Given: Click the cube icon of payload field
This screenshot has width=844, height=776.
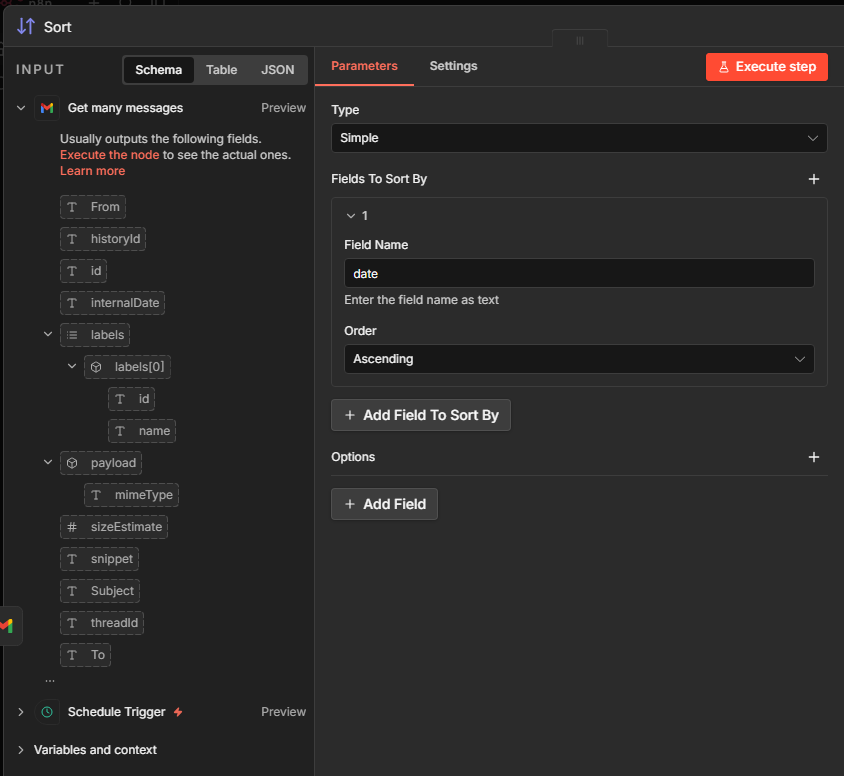Looking at the screenshot, I should coord(72,463).
